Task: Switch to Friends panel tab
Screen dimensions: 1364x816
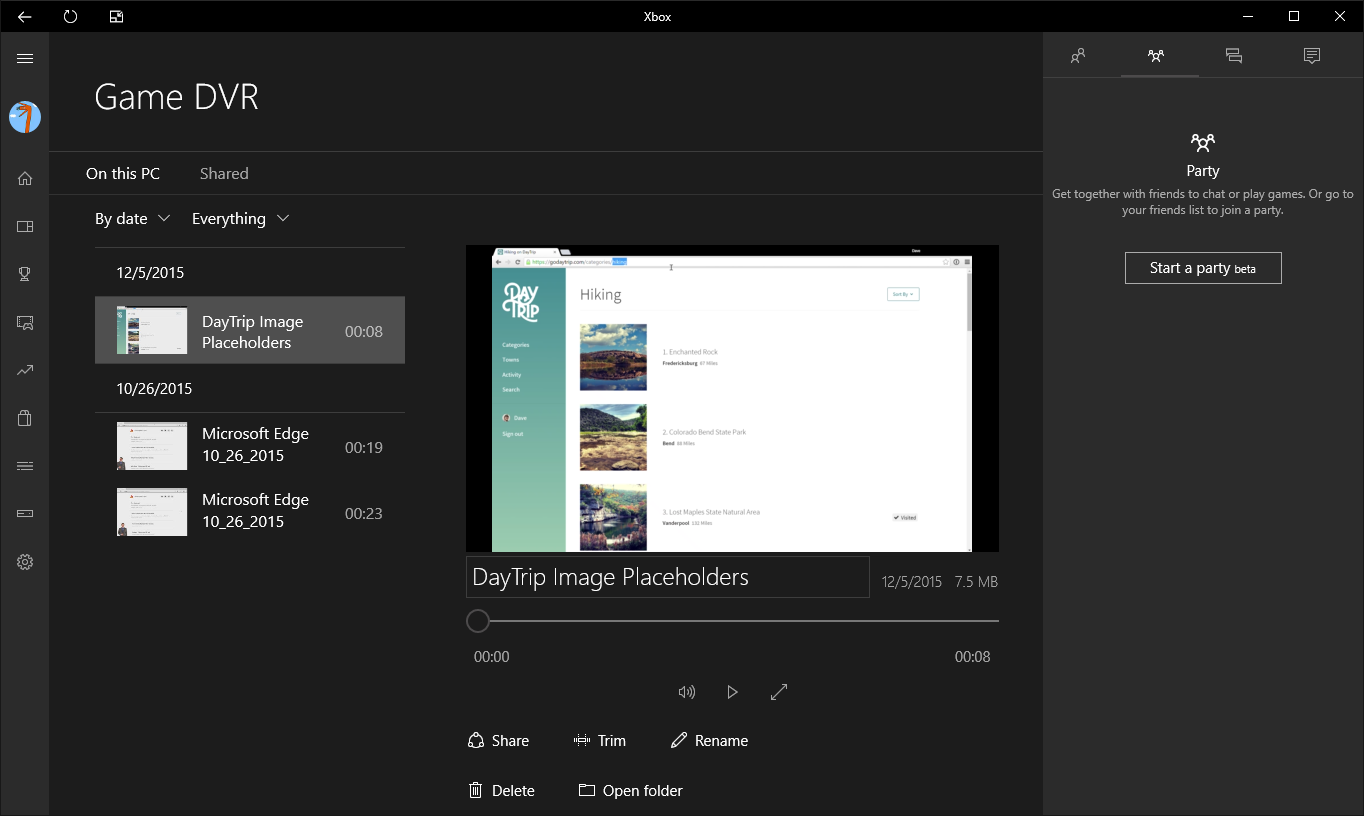Action: tap(1078, 56)
